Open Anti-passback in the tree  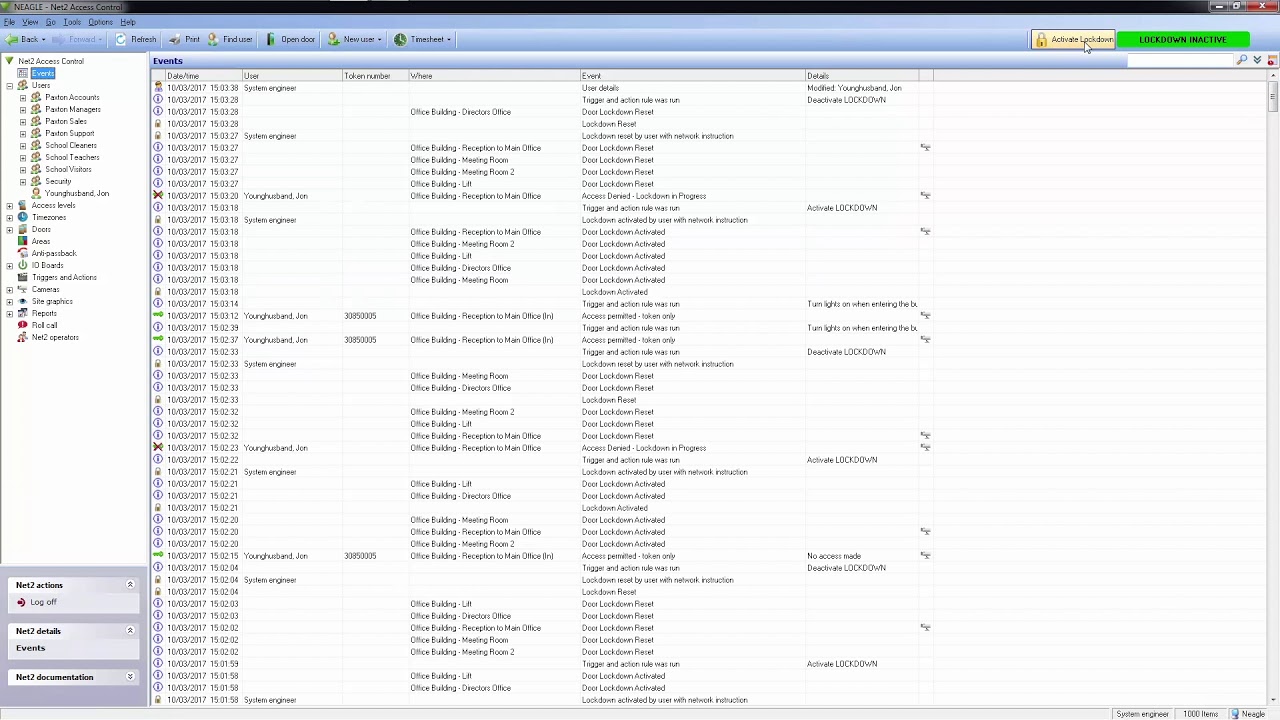click(x=53, y=253)
